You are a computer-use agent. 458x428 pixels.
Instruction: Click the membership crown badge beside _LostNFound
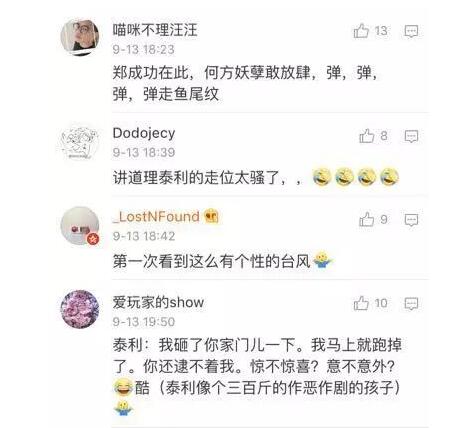pos(211,217)
